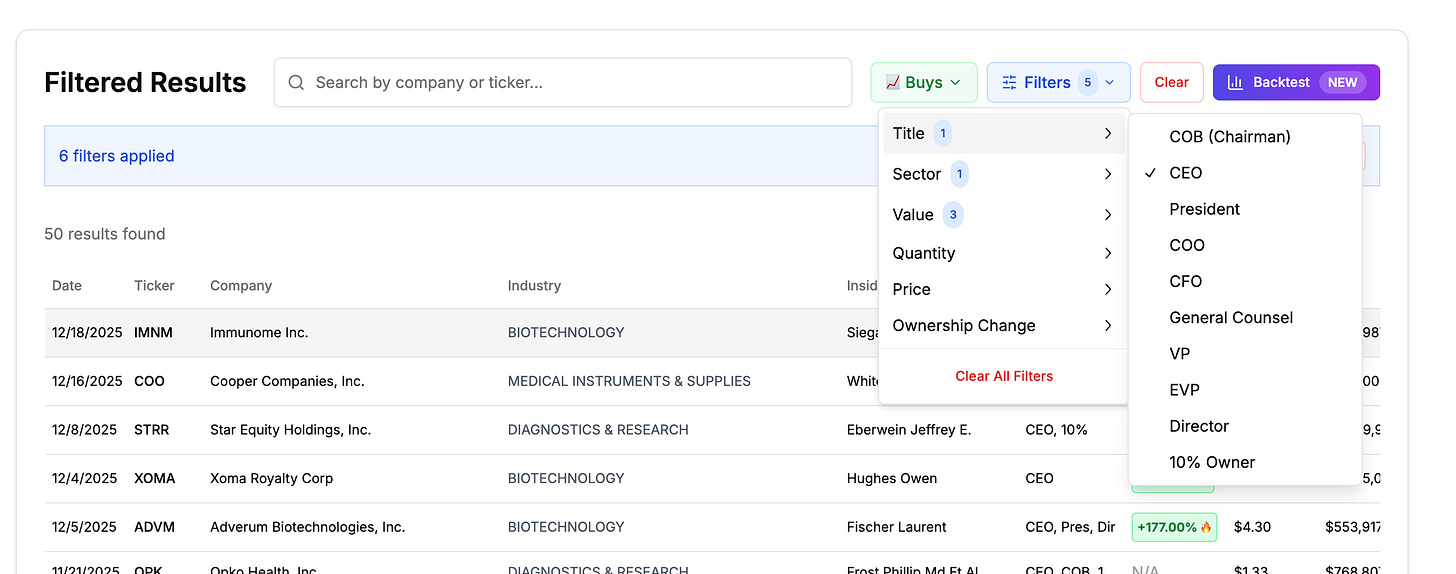Click the 5 count badge on Filters
Viewport: 1456px width, 574px height.
point(1088,82)
